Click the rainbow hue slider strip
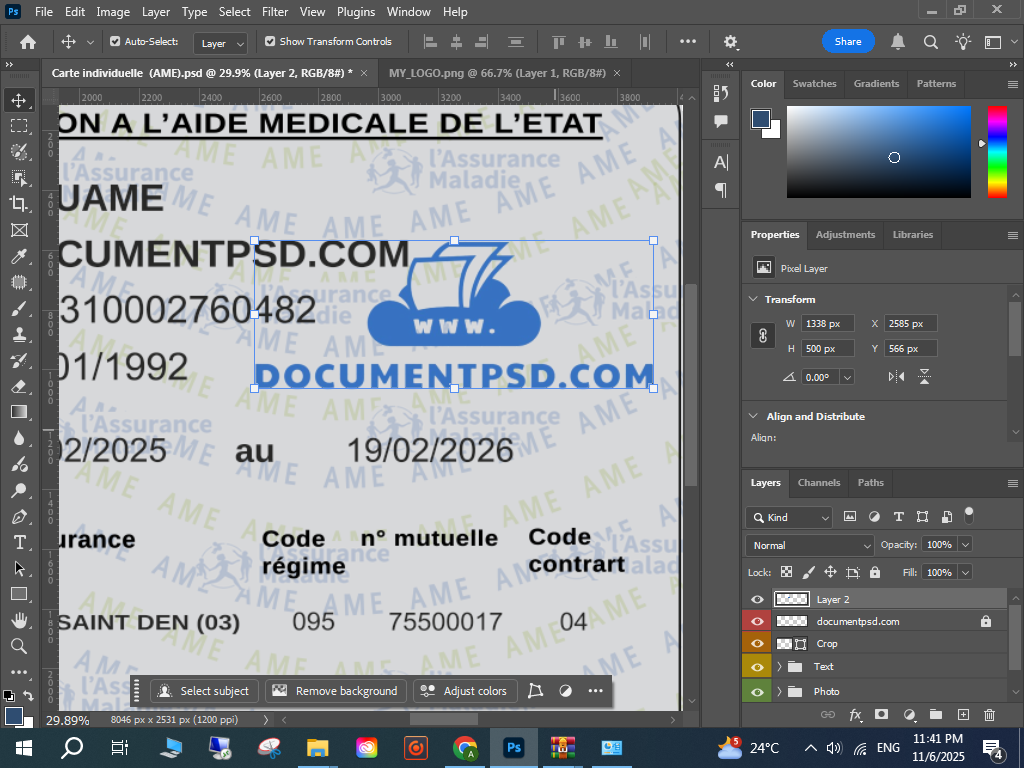 click(997, 151)
